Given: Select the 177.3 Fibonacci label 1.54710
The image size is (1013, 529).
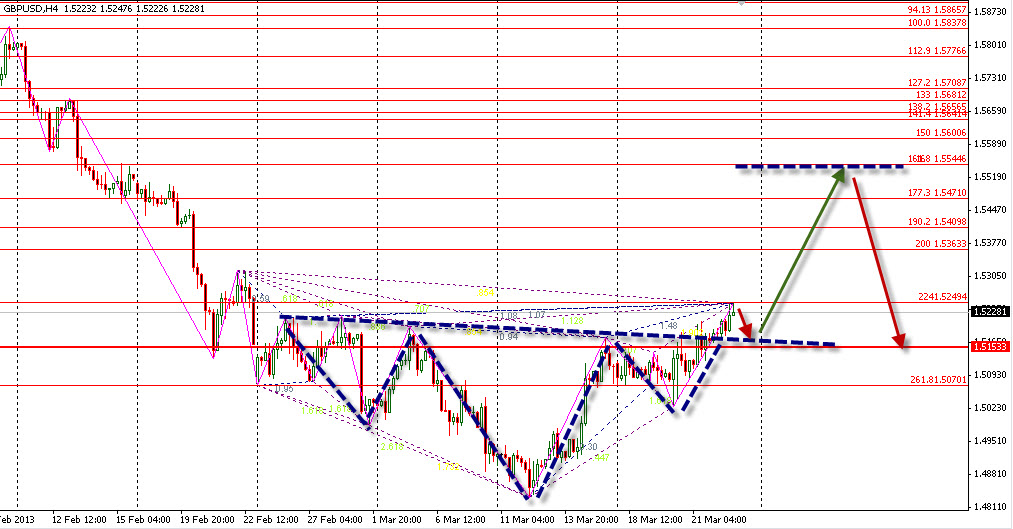Looking at the screenshot, I should (936, 192).
